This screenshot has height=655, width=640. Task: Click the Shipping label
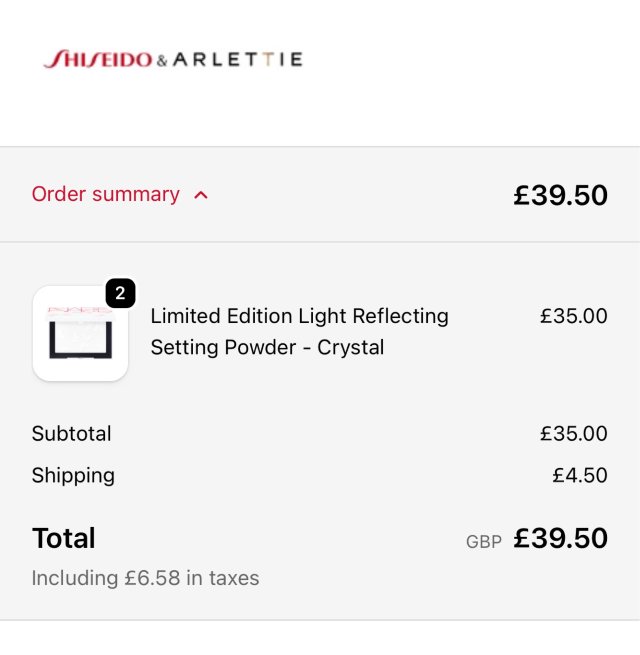pyautogui.click(x=73, y=475)
